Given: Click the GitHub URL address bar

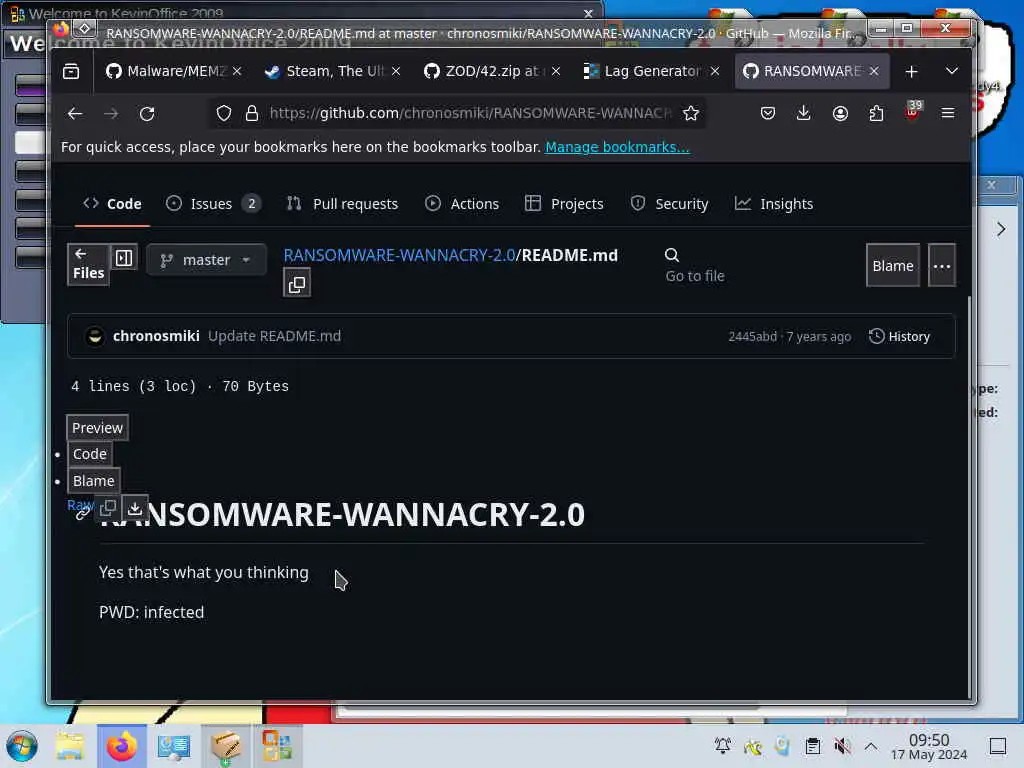Looking at the screenshot, I should point(469,114).
